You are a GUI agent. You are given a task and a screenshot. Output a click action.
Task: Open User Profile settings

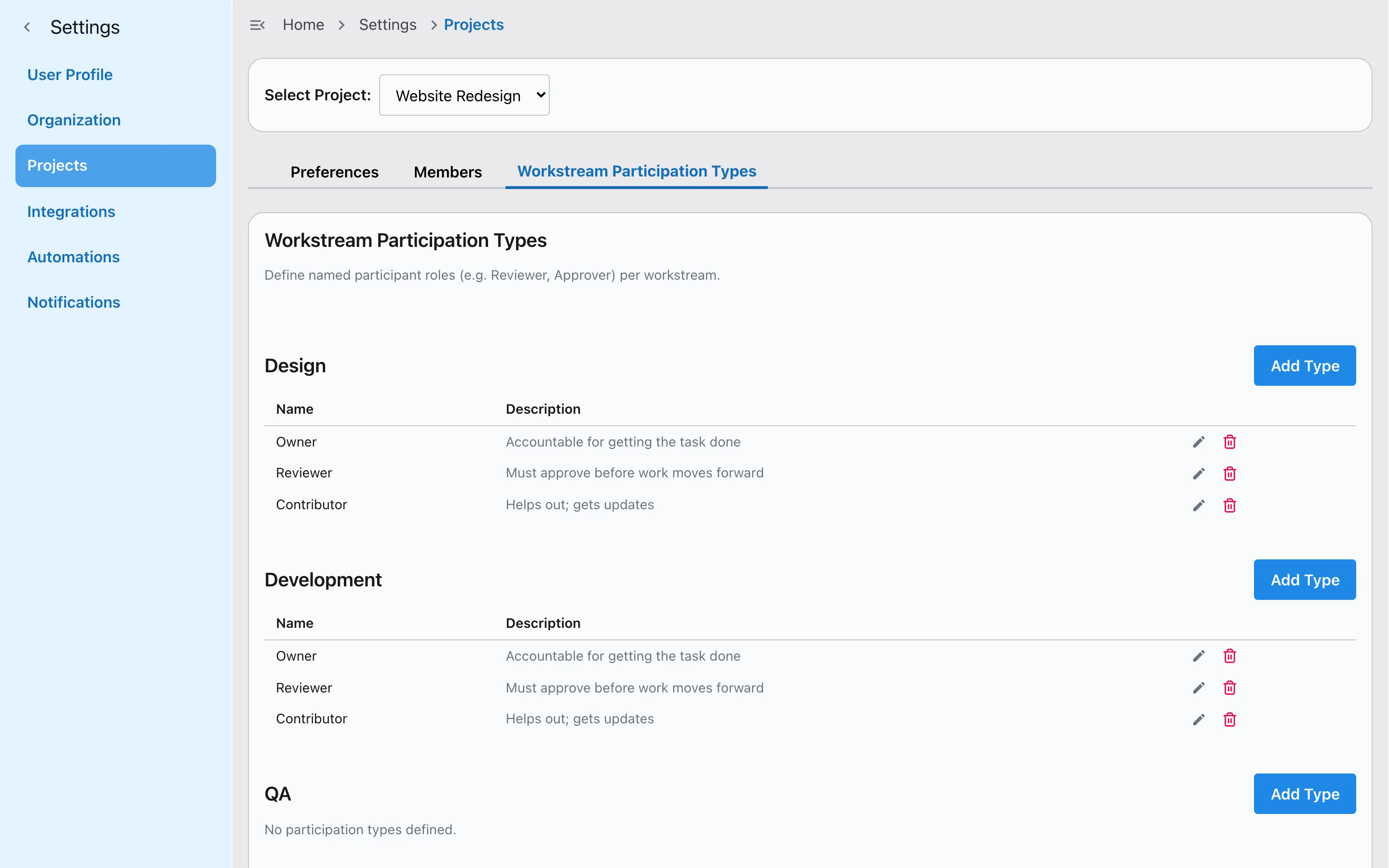tap(70, 75)
